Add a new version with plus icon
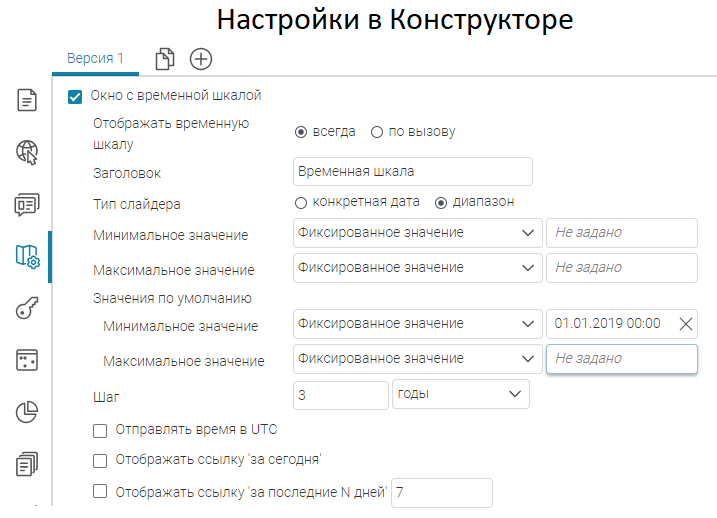This screenshot has width=717, height=518. (x=201, y=59)
